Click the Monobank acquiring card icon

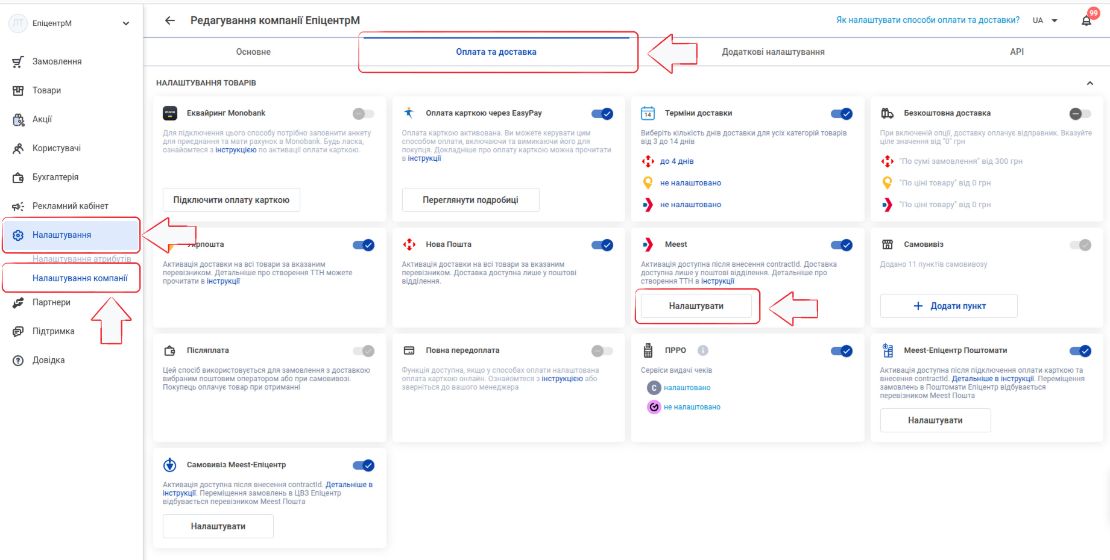(169, 113)
